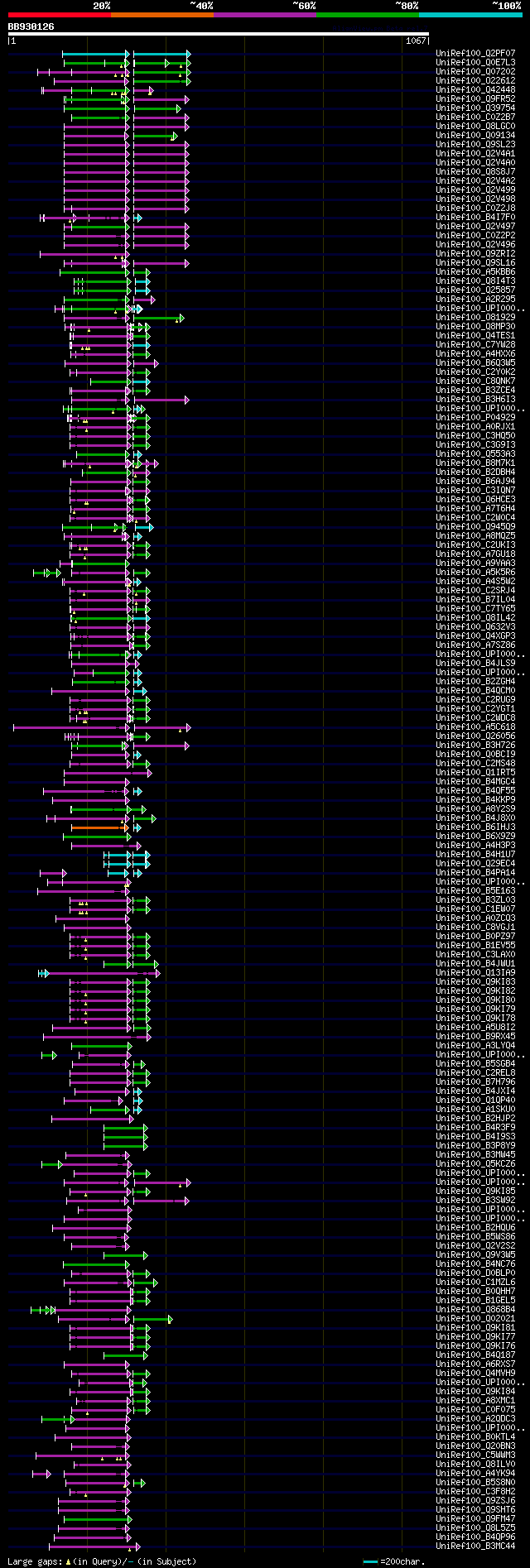Click the cyan ~100% identity legend segment
The height and width of the screenshot is (1568, 530).
pyautogui.click(x=470, y=15)
